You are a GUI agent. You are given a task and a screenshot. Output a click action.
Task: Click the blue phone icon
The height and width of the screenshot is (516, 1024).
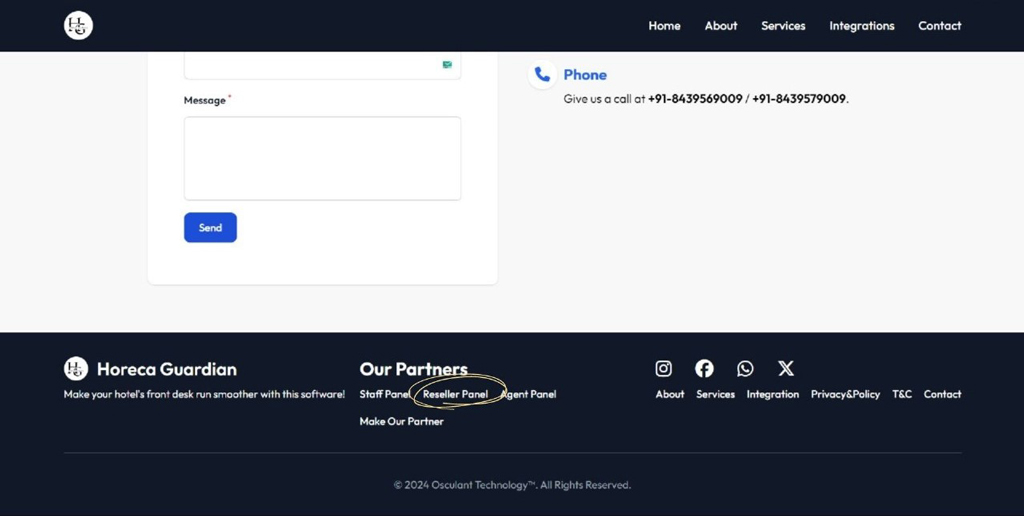click(x=542, y=75)
